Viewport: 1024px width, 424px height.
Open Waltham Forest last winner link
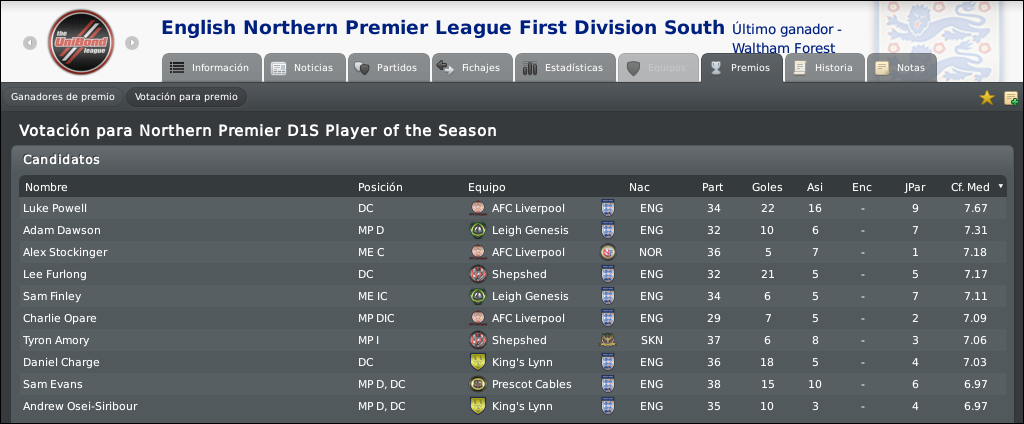[783, 48]
